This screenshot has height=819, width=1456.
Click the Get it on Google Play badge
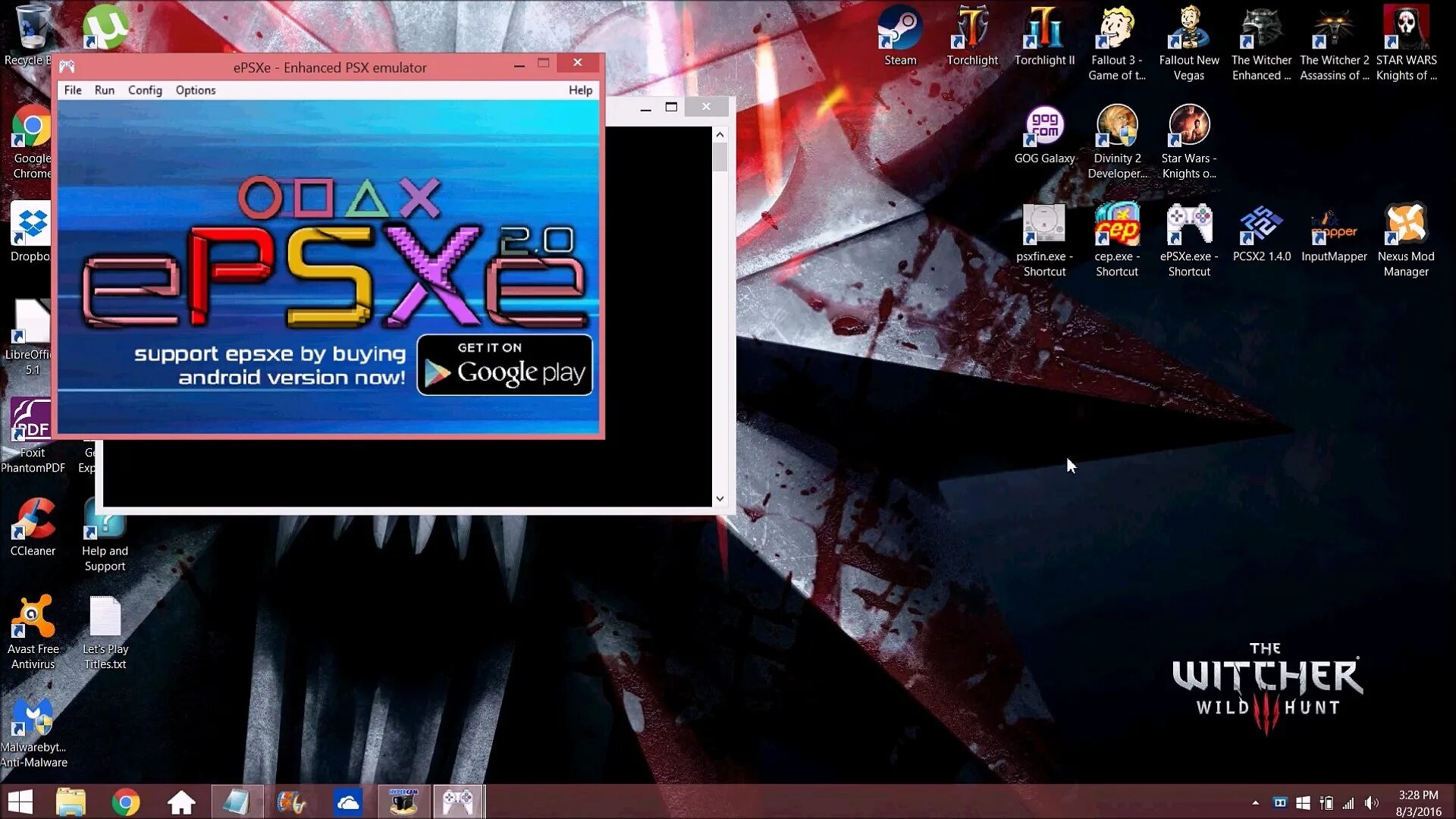pyautogui.click(x=505, y=365)
